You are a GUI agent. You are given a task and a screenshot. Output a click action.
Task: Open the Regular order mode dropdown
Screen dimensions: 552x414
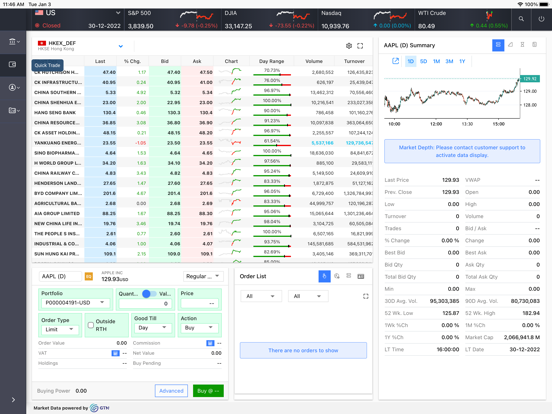[203, 276]
